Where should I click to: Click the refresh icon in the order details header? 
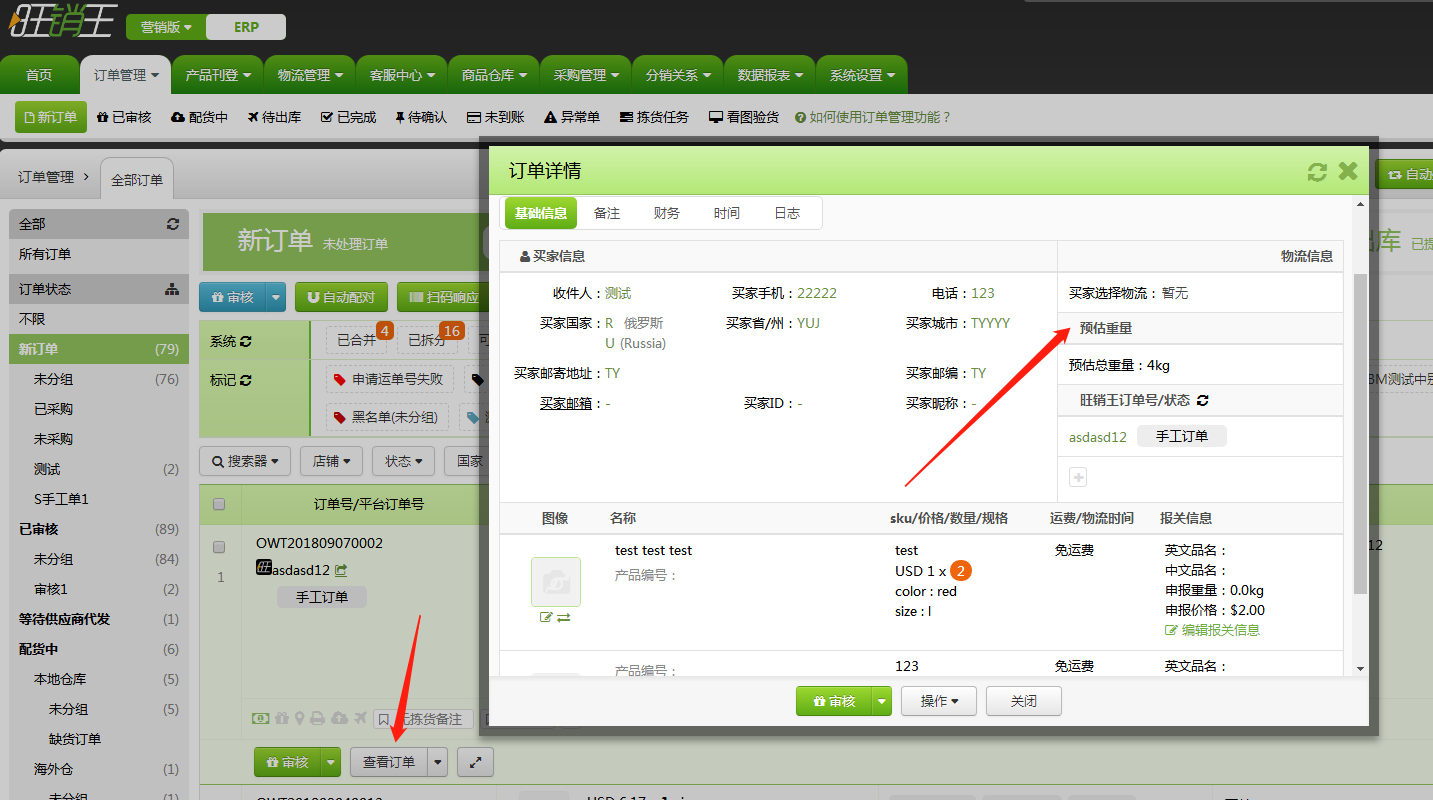[x=1317, y=172]
